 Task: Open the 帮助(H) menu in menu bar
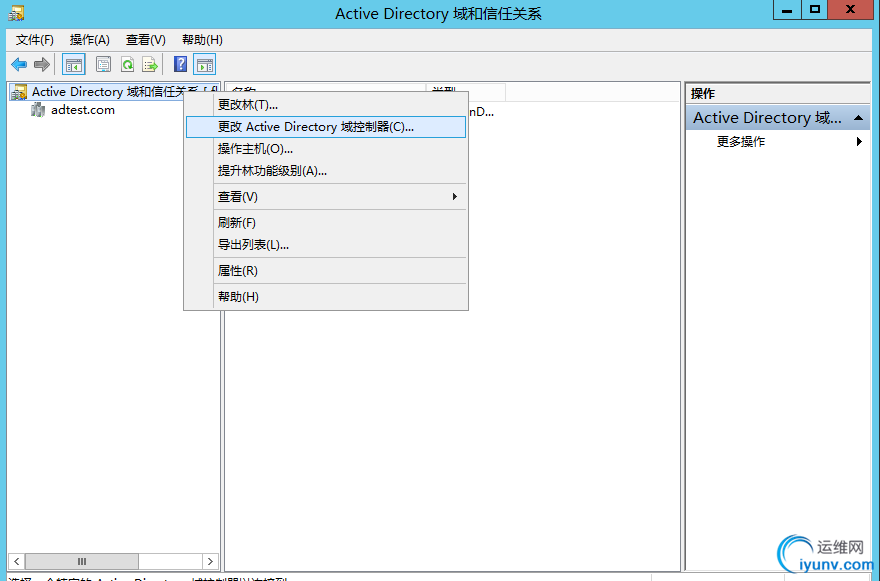[203, 40]
